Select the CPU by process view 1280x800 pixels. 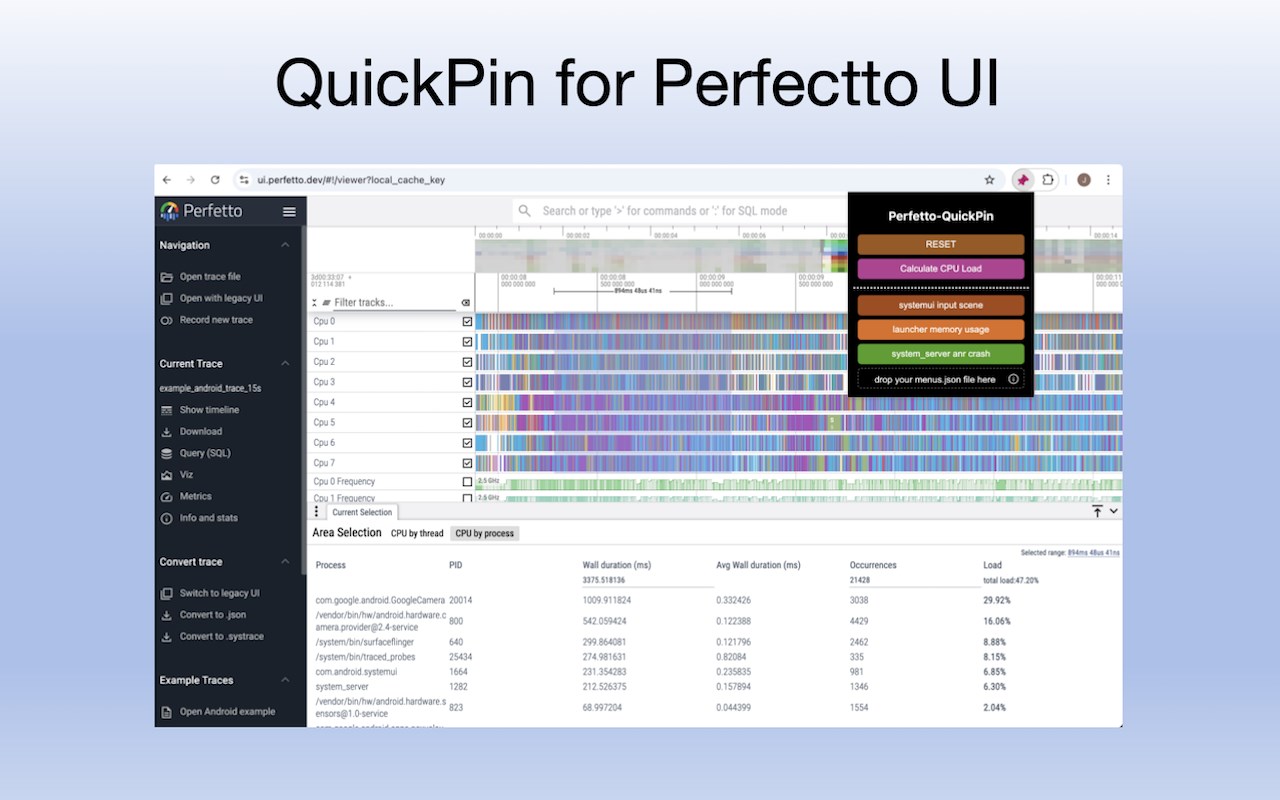tap(485, 534)
